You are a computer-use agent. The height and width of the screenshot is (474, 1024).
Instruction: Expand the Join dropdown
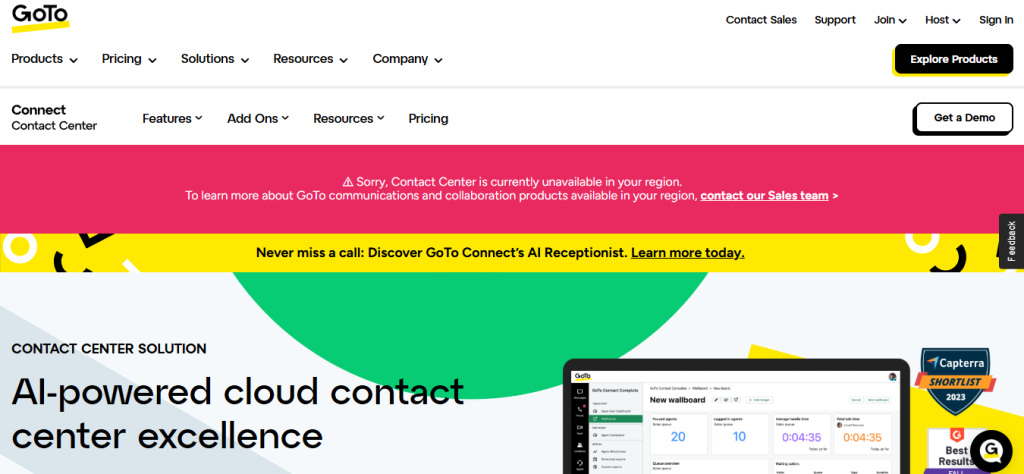tap(890, 20)
